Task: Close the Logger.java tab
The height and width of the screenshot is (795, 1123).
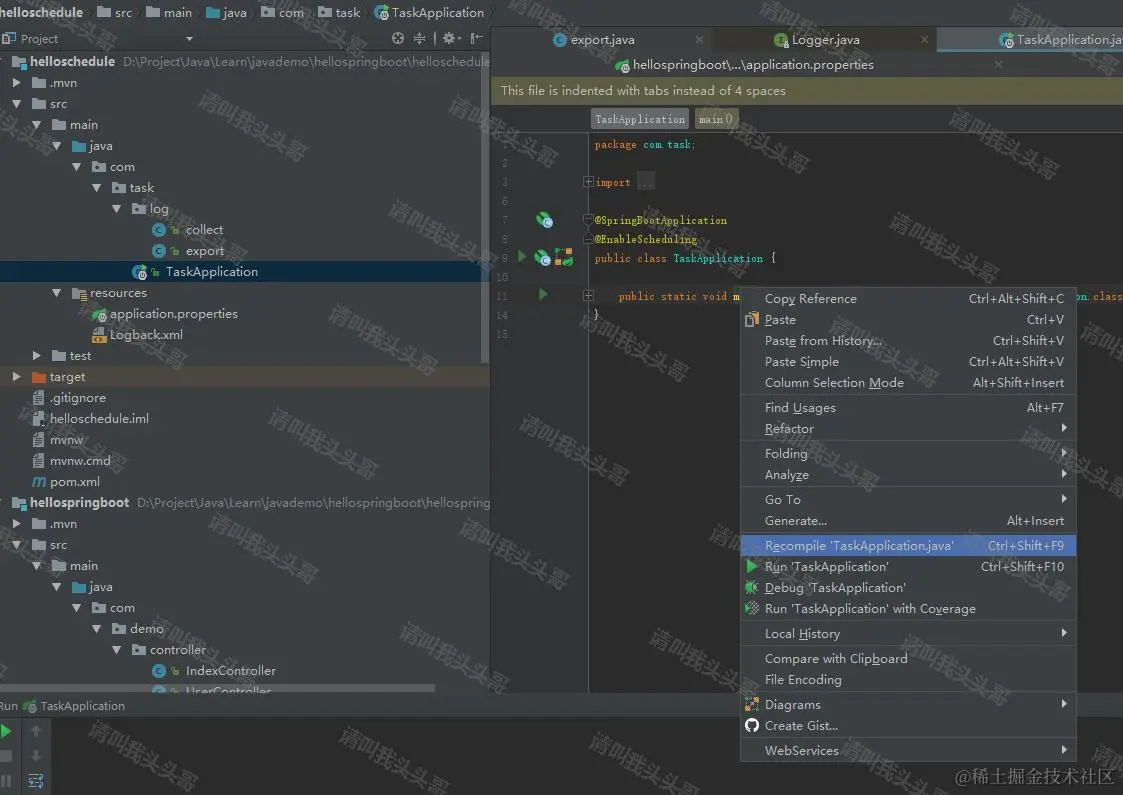Action: coord(925,40)
